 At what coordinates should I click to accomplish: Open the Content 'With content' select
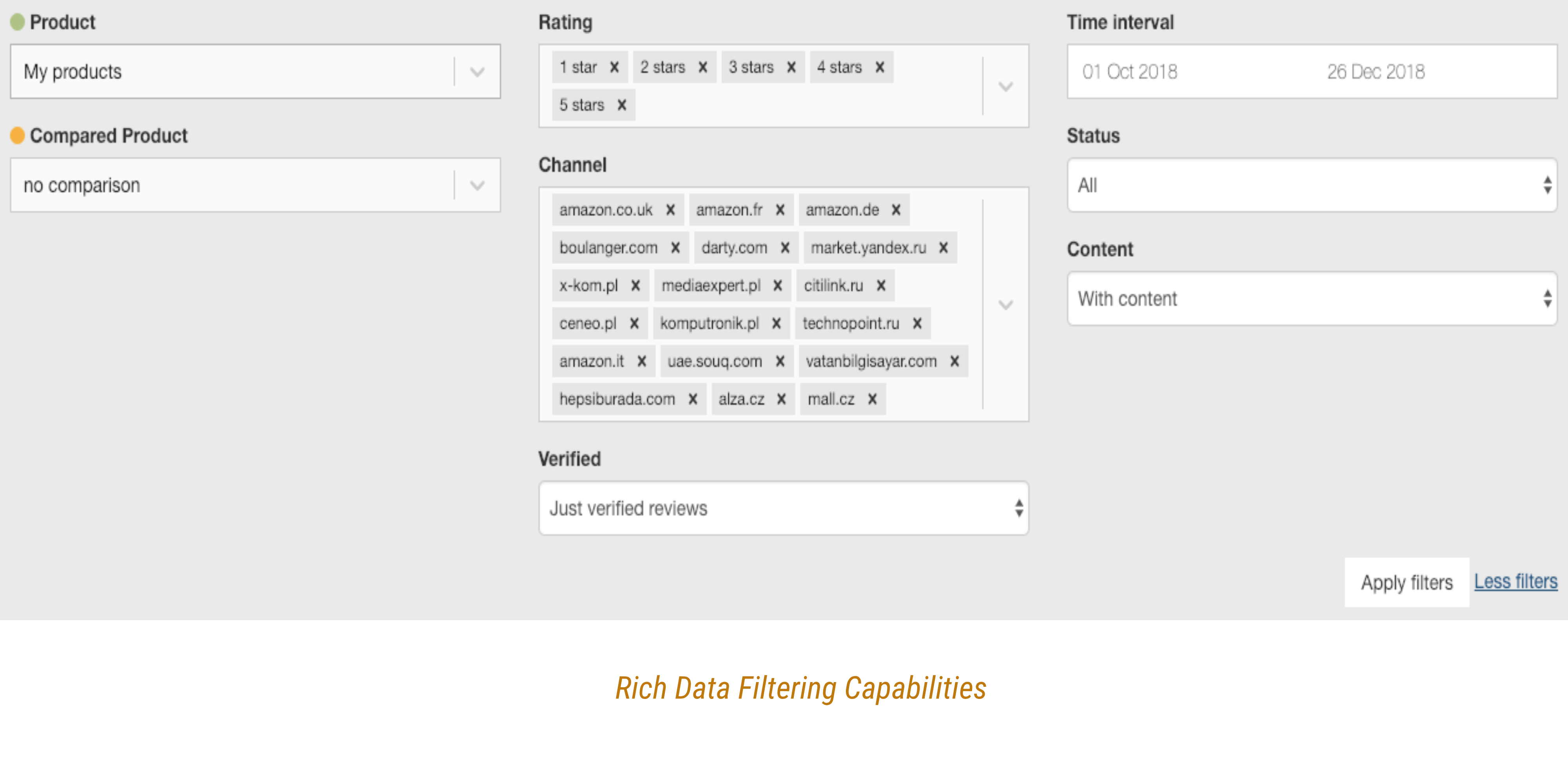coord(1312,299)
